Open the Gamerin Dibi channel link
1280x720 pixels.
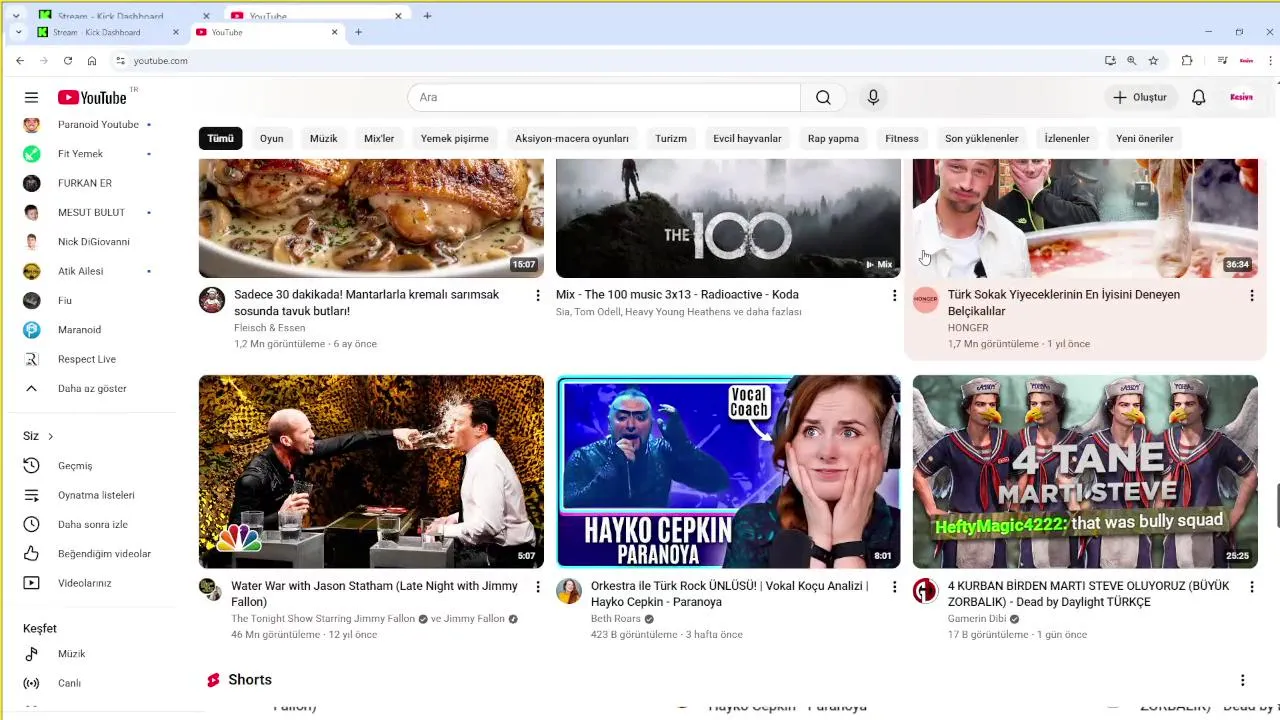[x=977, y=619]
